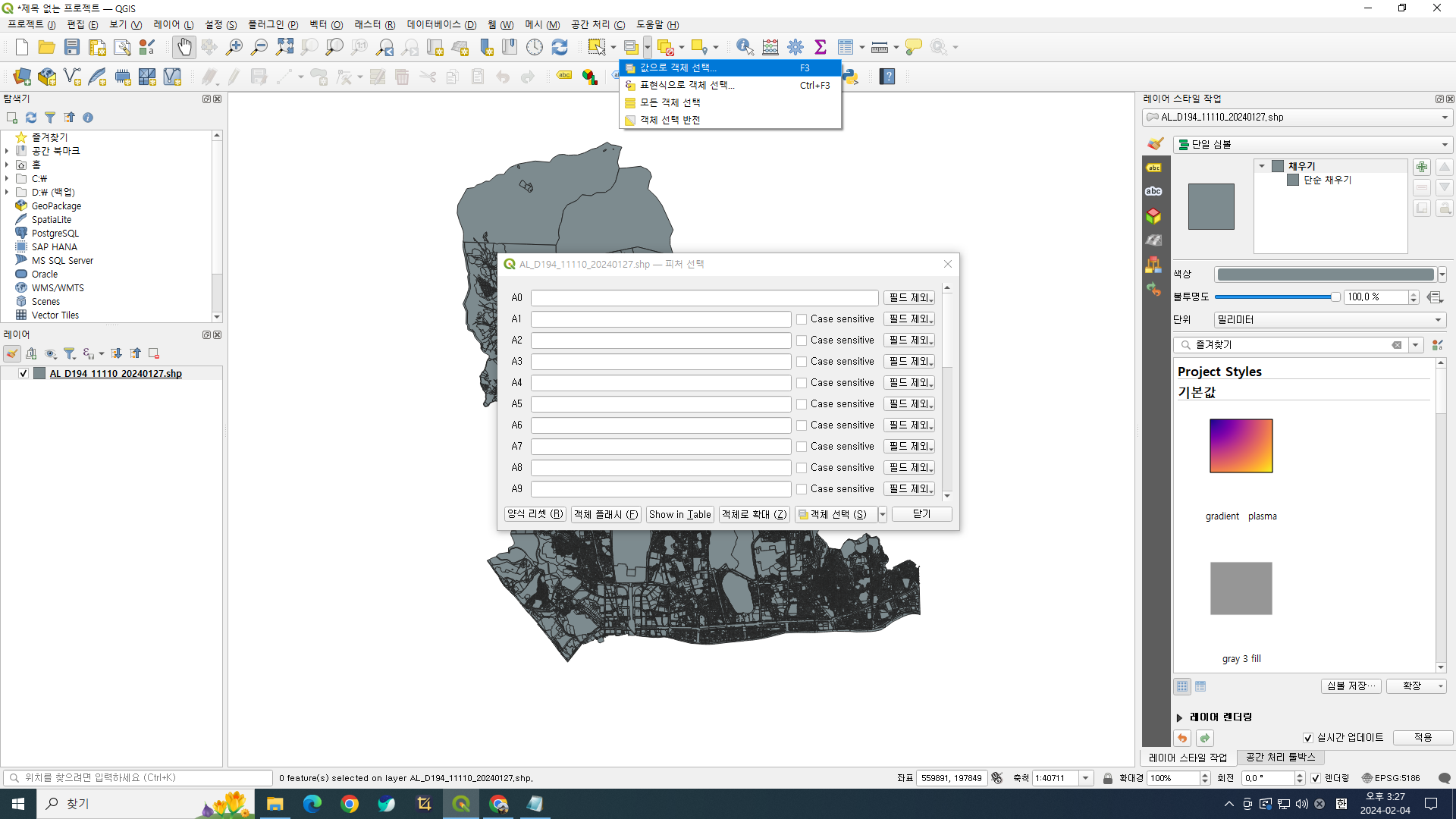Open the 단일 심볼 renderer dropdown
The height and width of the screenshot is (819, 1456).
1312,144
